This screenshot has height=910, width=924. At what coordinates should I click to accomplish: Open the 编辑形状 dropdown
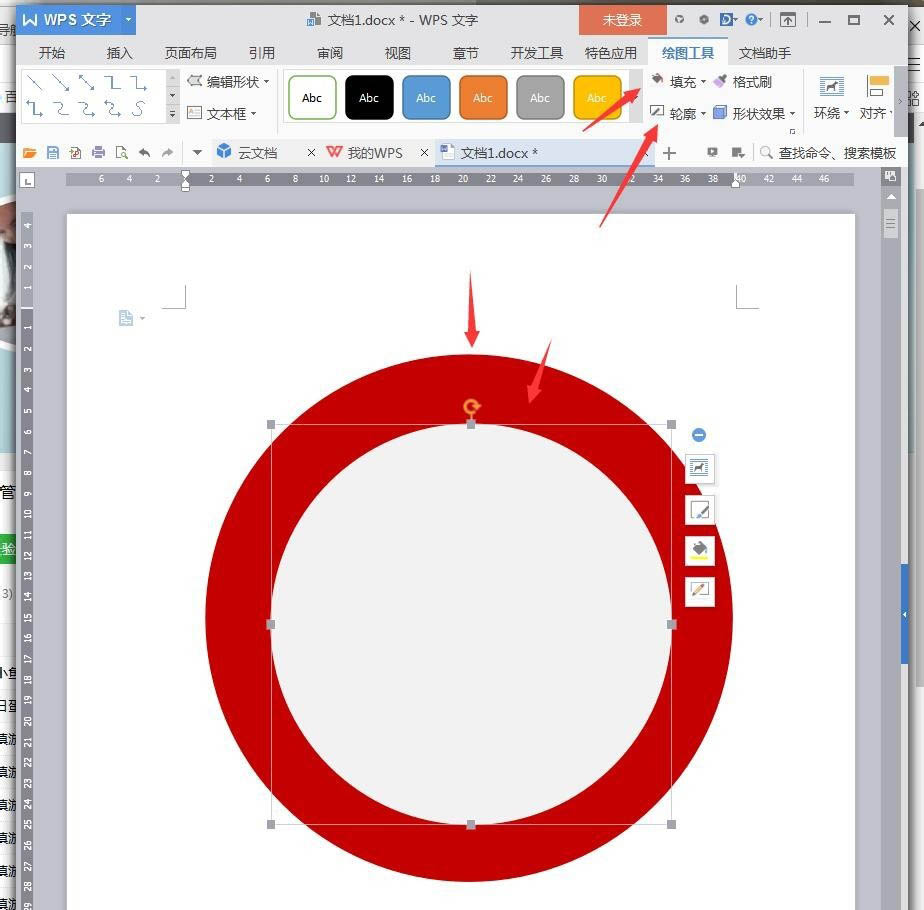point(267,81)
